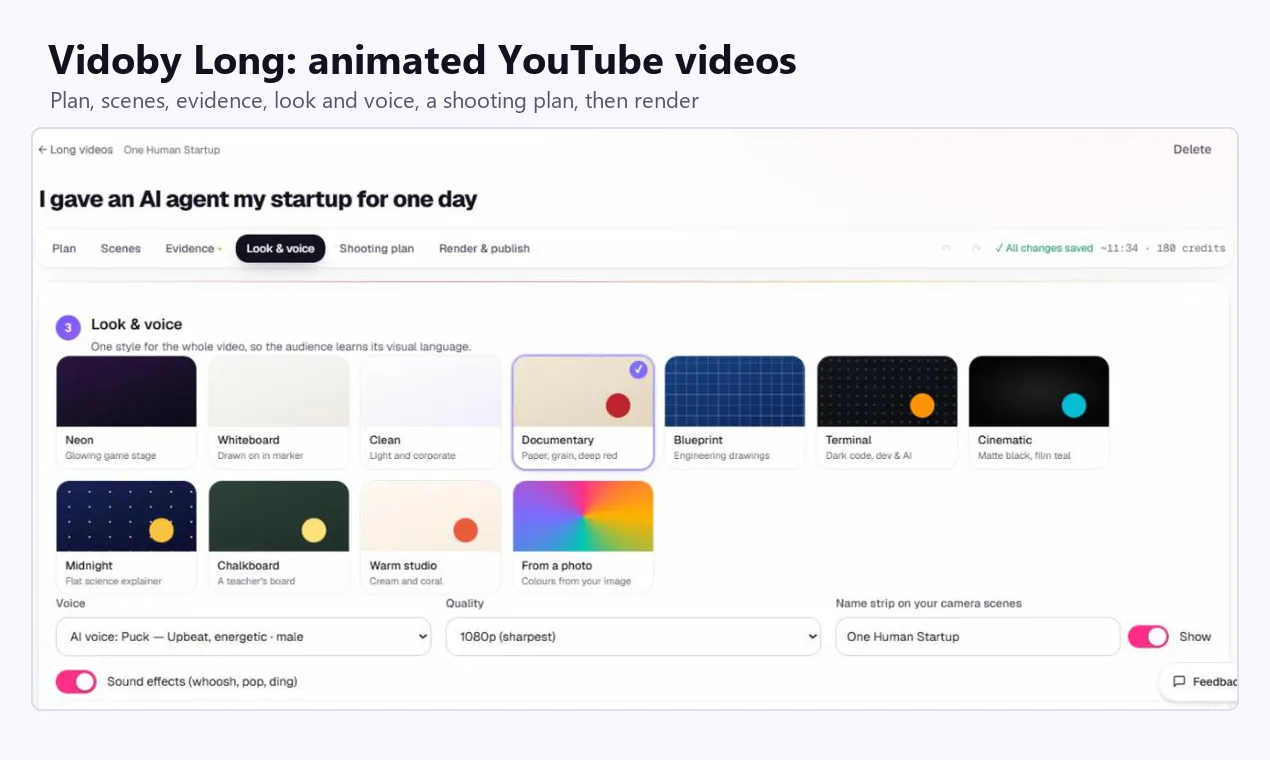
Task: Open the Scenes tab
Action: click(121, 249)
